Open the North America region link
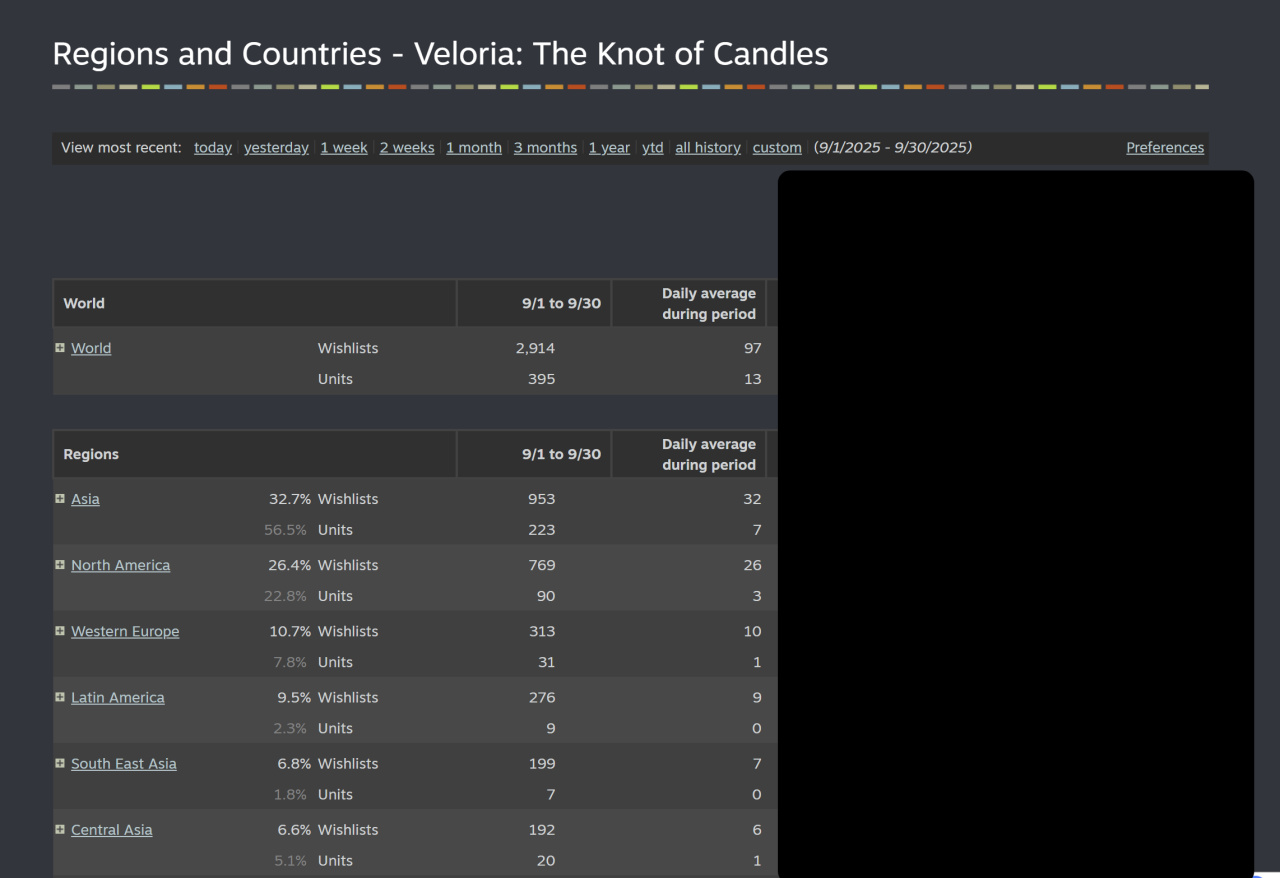Image resolution: width=1280 pixels, height=878 pixels. [x=120, y=565]
